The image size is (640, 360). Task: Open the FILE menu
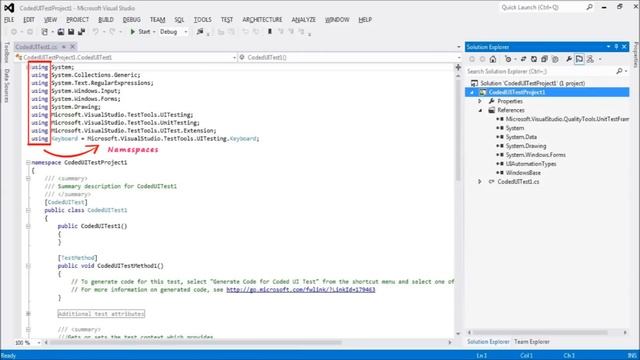(x=9, y=20)
